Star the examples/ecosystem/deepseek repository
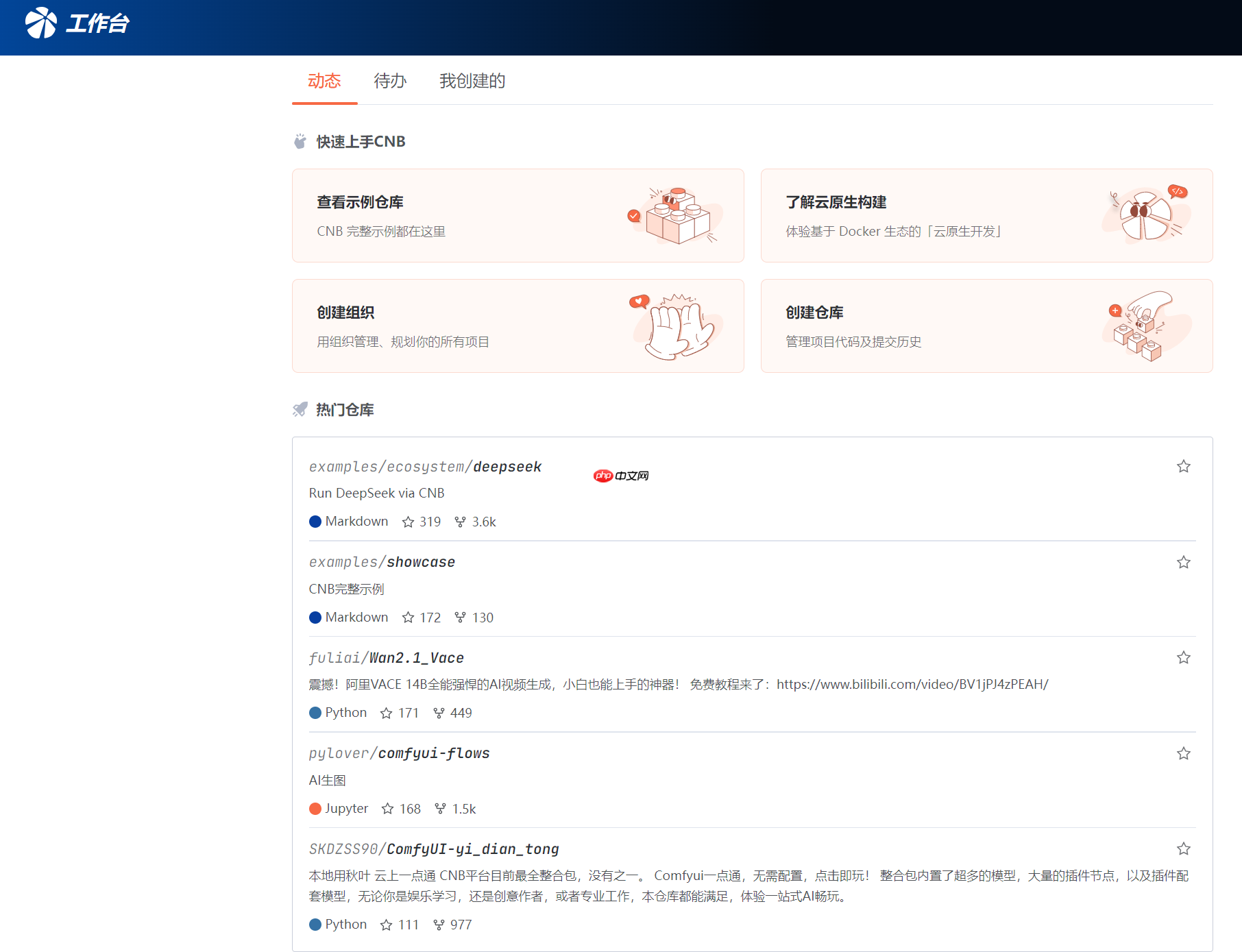This screenshot has height=952, width=1242. pos(1183,466)
